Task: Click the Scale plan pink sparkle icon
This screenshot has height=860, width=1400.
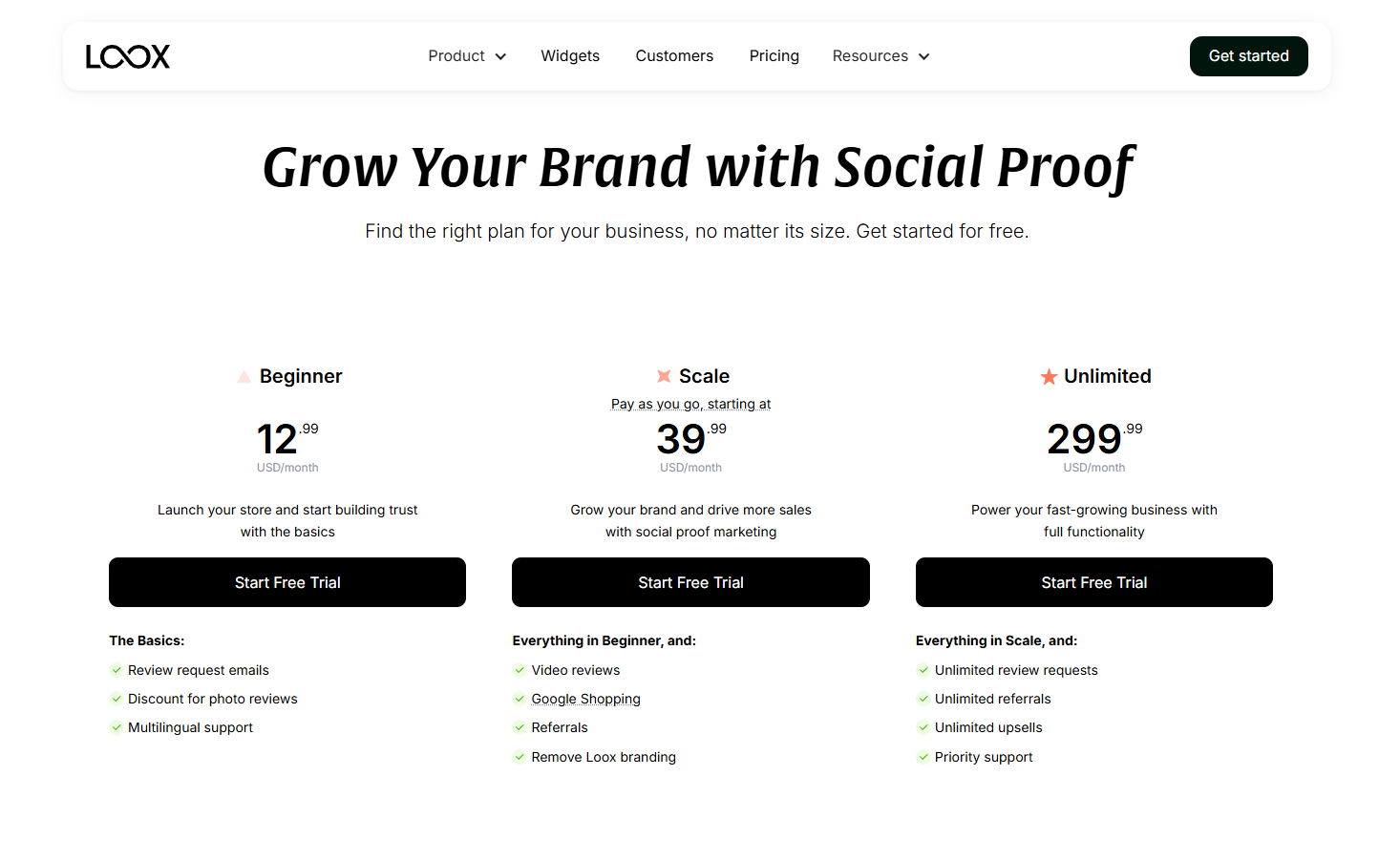Action: [665, 375]
